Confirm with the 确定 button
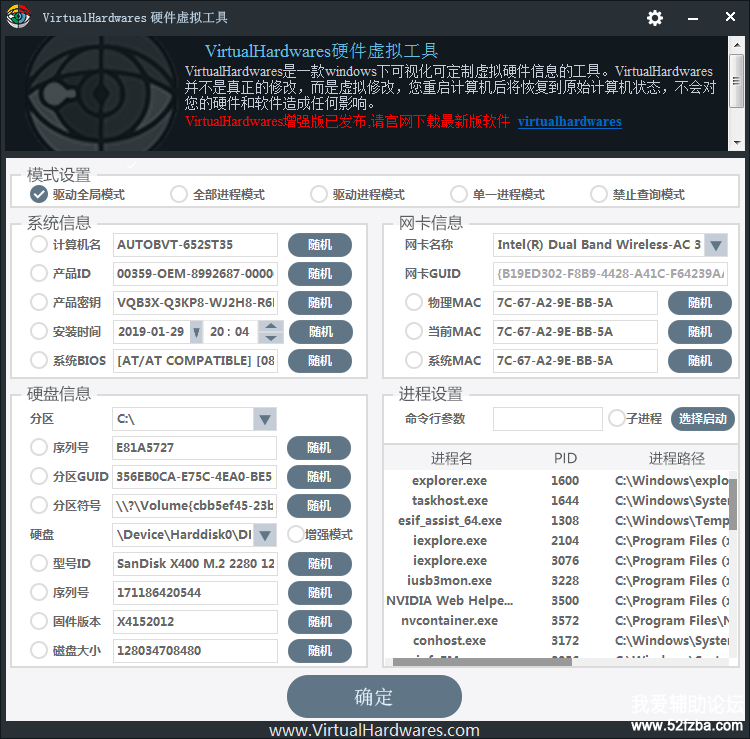 (374, 696)
